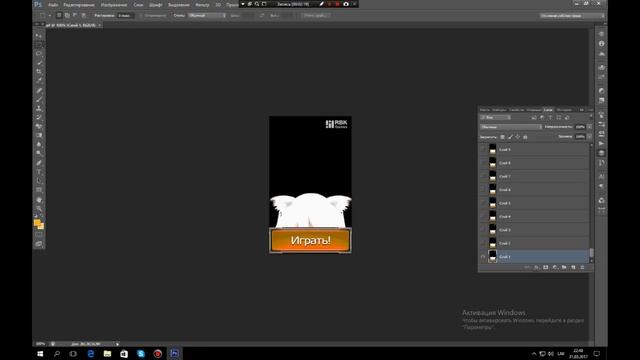Change screen mode from toolbox bottom

[x=39, y=244]
